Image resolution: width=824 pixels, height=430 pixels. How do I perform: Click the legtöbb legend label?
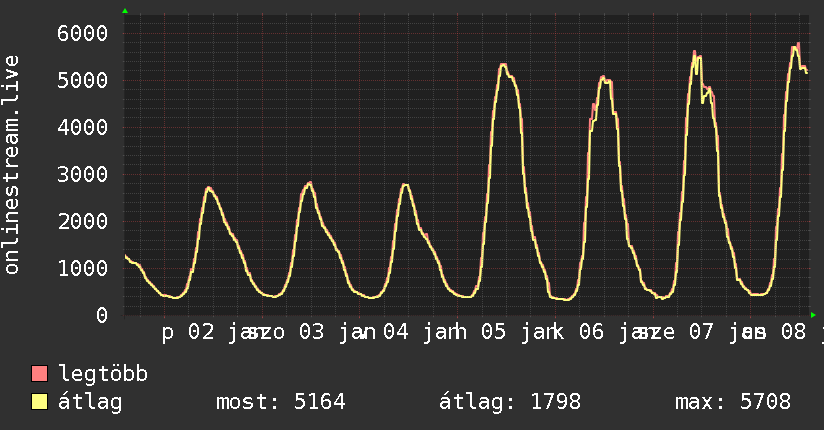click(103, 374)
